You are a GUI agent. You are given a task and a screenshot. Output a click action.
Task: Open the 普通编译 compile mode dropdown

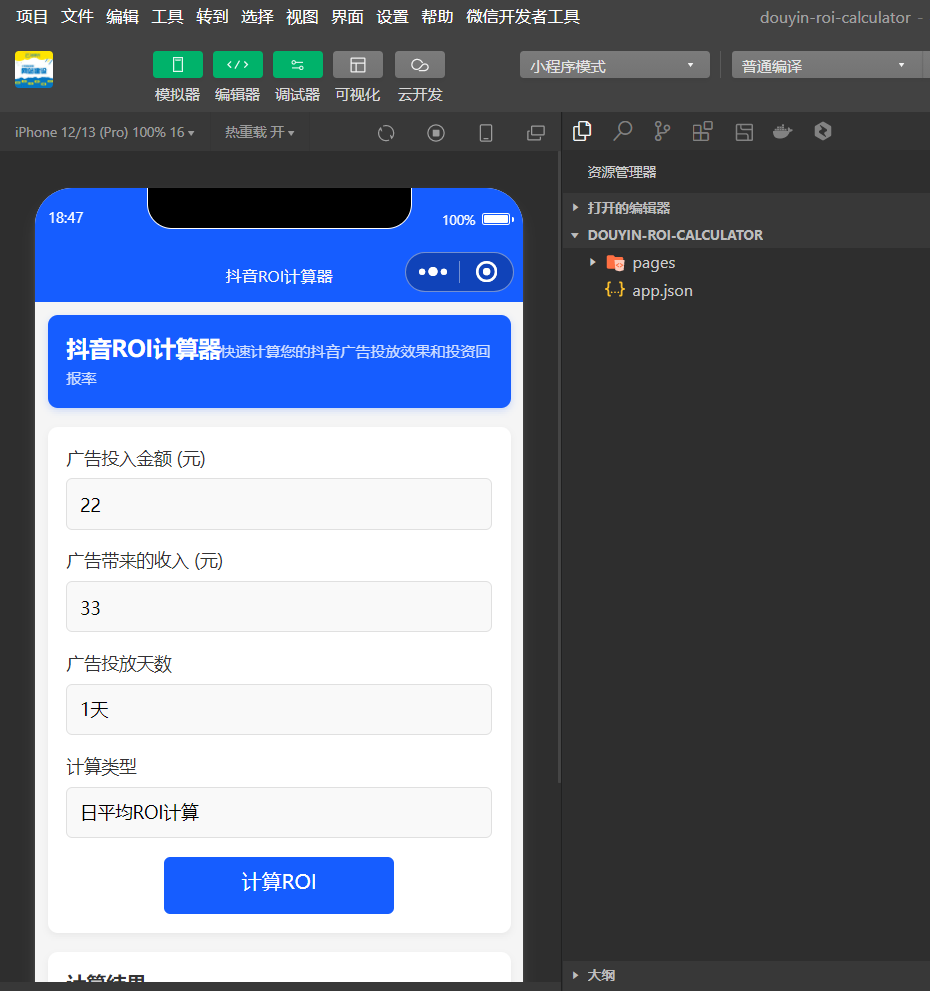tap(826, 65)
